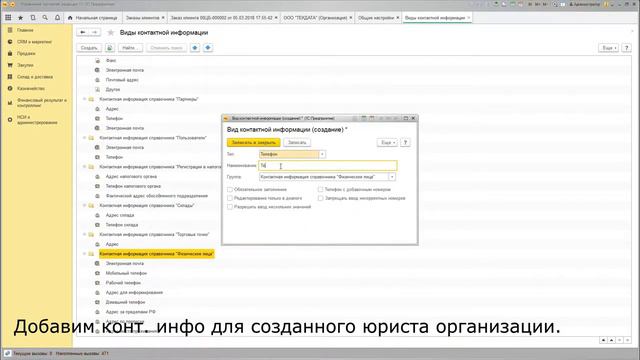Add Виды контактной информации to favorites star
640x360 pixels.
(110, 33)
